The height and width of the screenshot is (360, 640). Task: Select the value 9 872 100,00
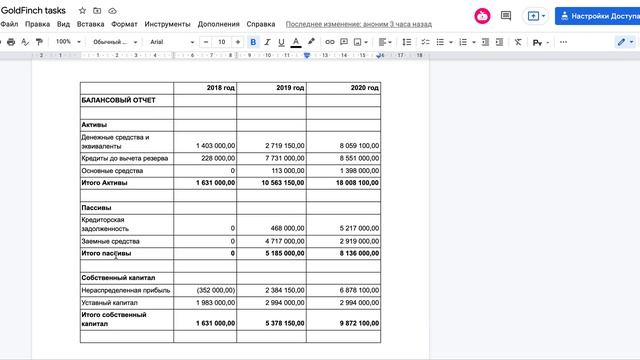point(359,323)
